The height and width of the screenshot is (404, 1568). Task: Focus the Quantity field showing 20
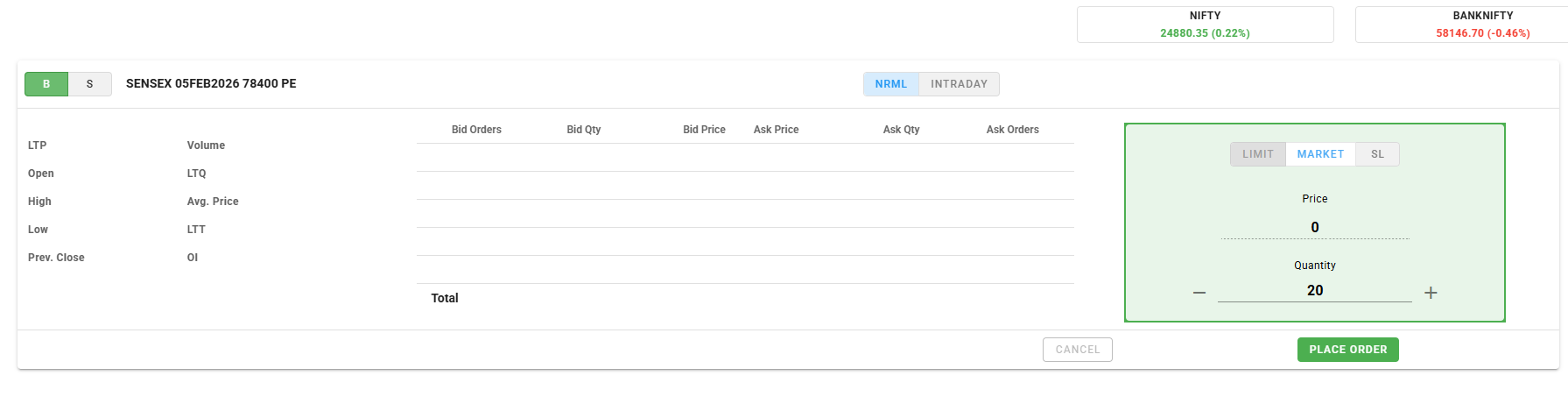click(x=1314, y=291)
